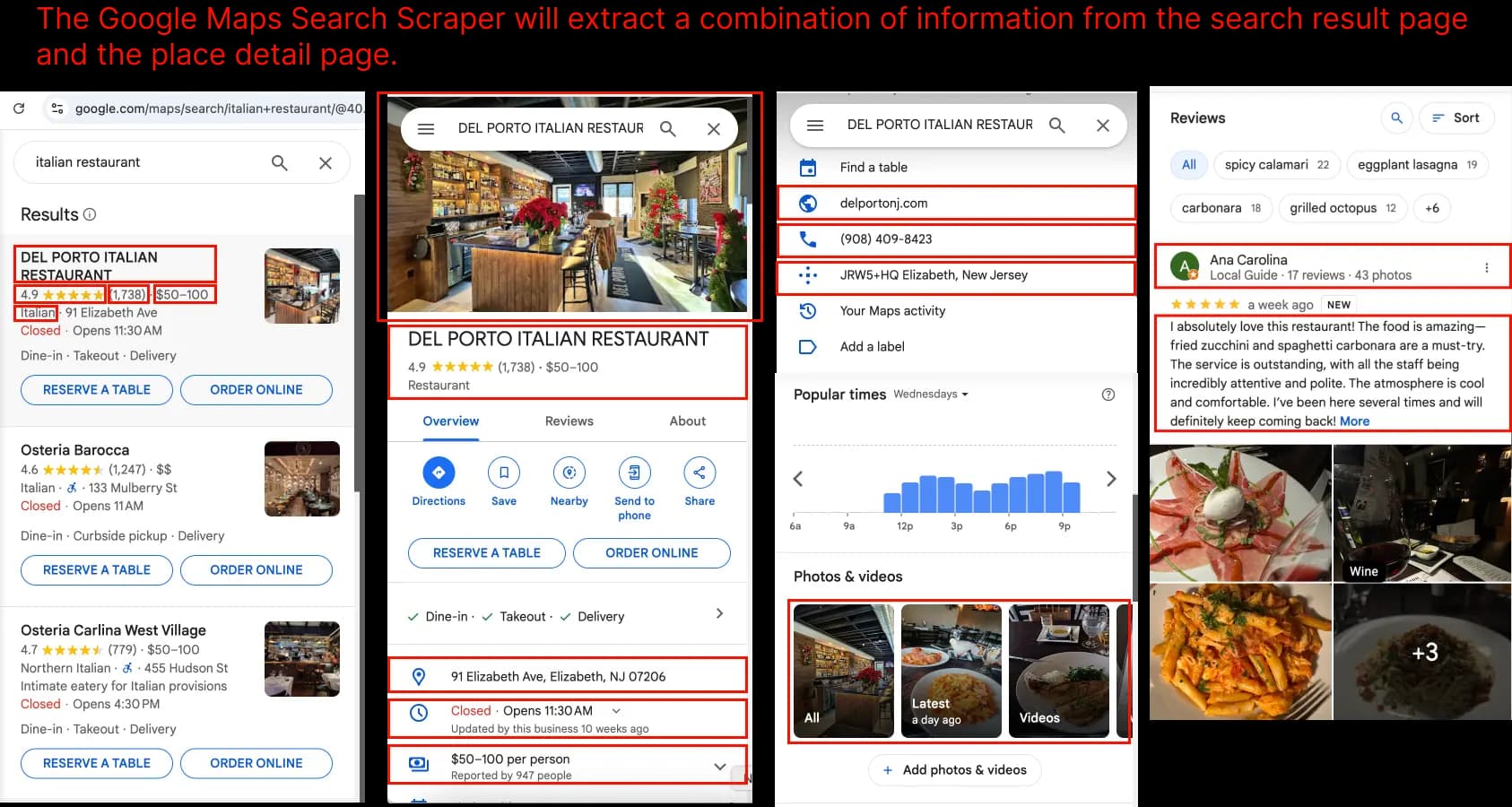Click history icon for Your Maps activity

coord(808,311)
